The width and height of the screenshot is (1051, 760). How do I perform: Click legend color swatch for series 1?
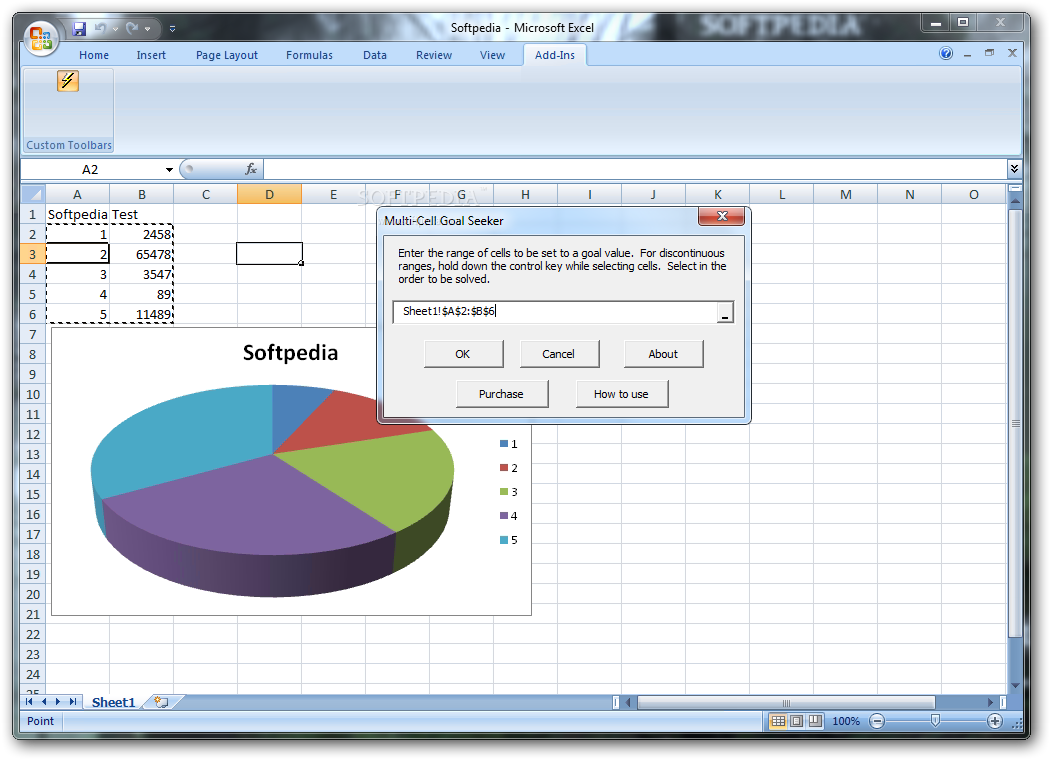[503, 444]
